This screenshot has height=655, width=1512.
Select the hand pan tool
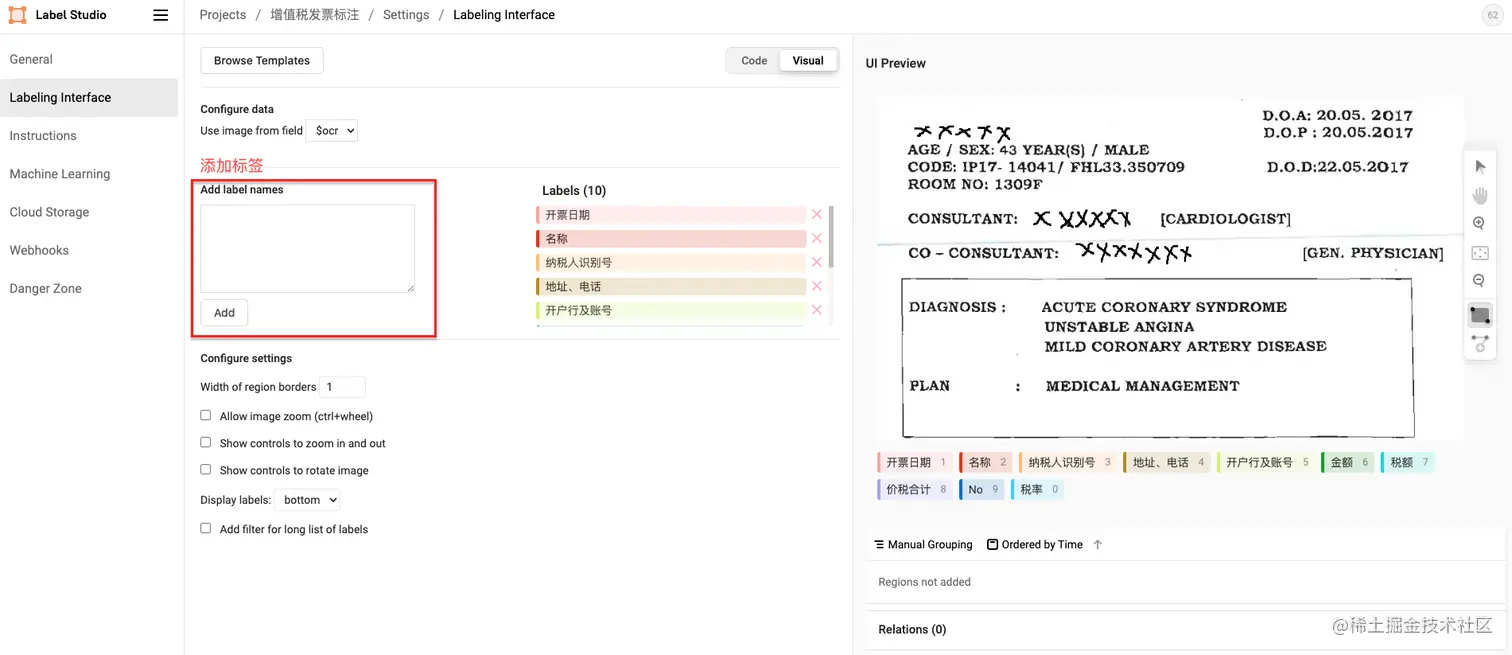point(1480,195)
